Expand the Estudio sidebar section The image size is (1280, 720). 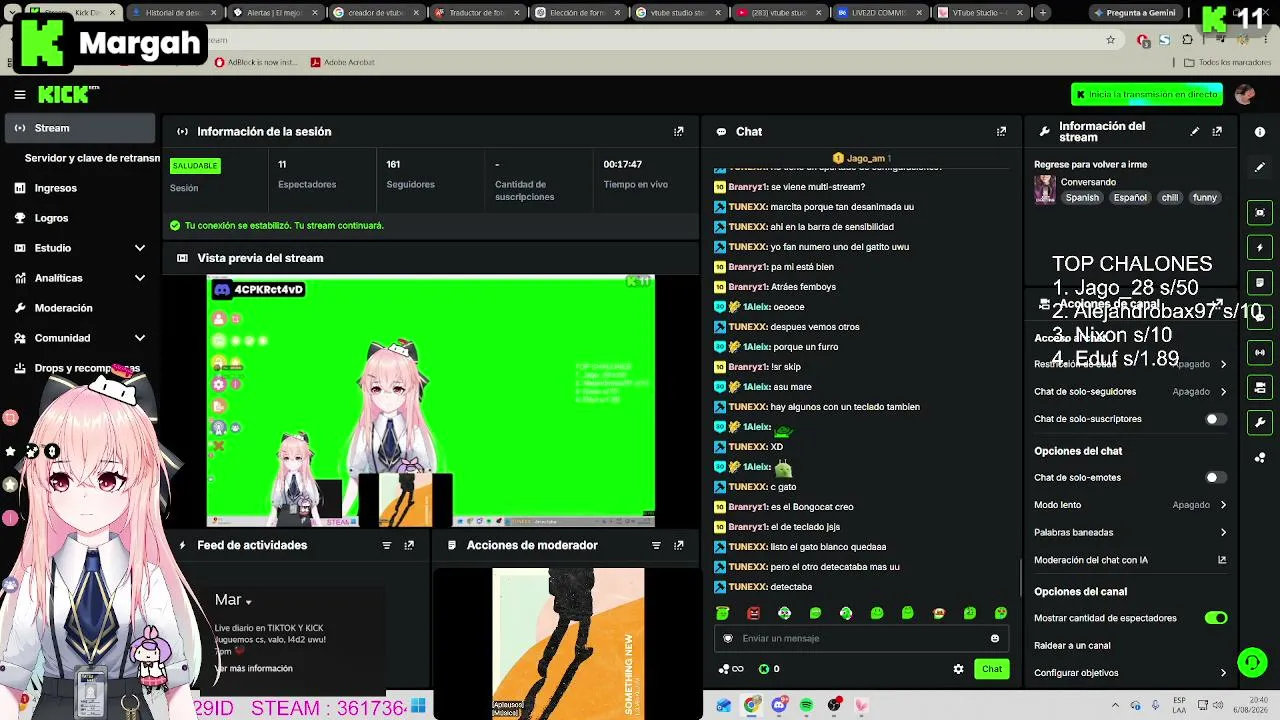[140, 248]
